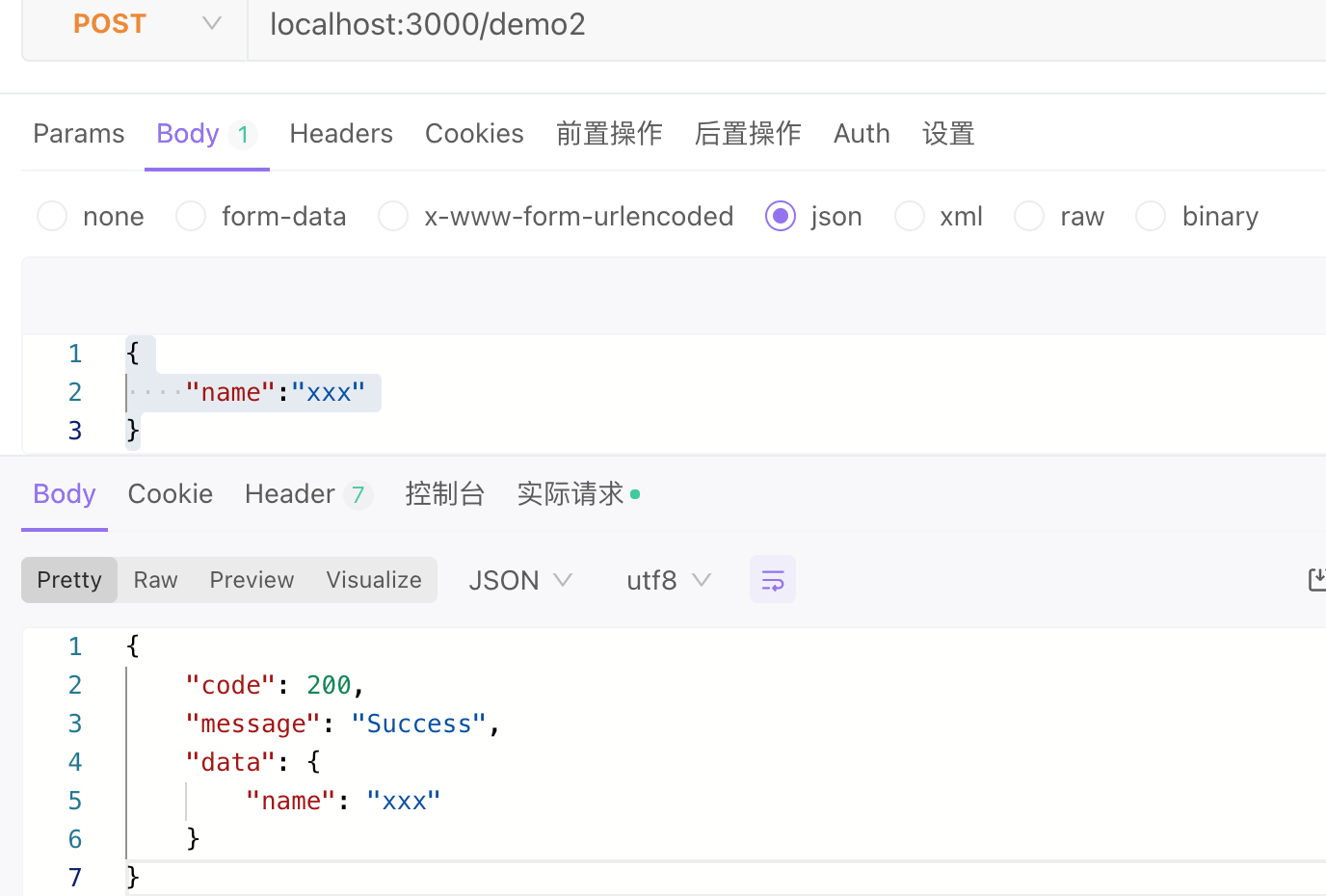Show the Raw response view
Screen dimensions: 1326x896
[155, 580]
